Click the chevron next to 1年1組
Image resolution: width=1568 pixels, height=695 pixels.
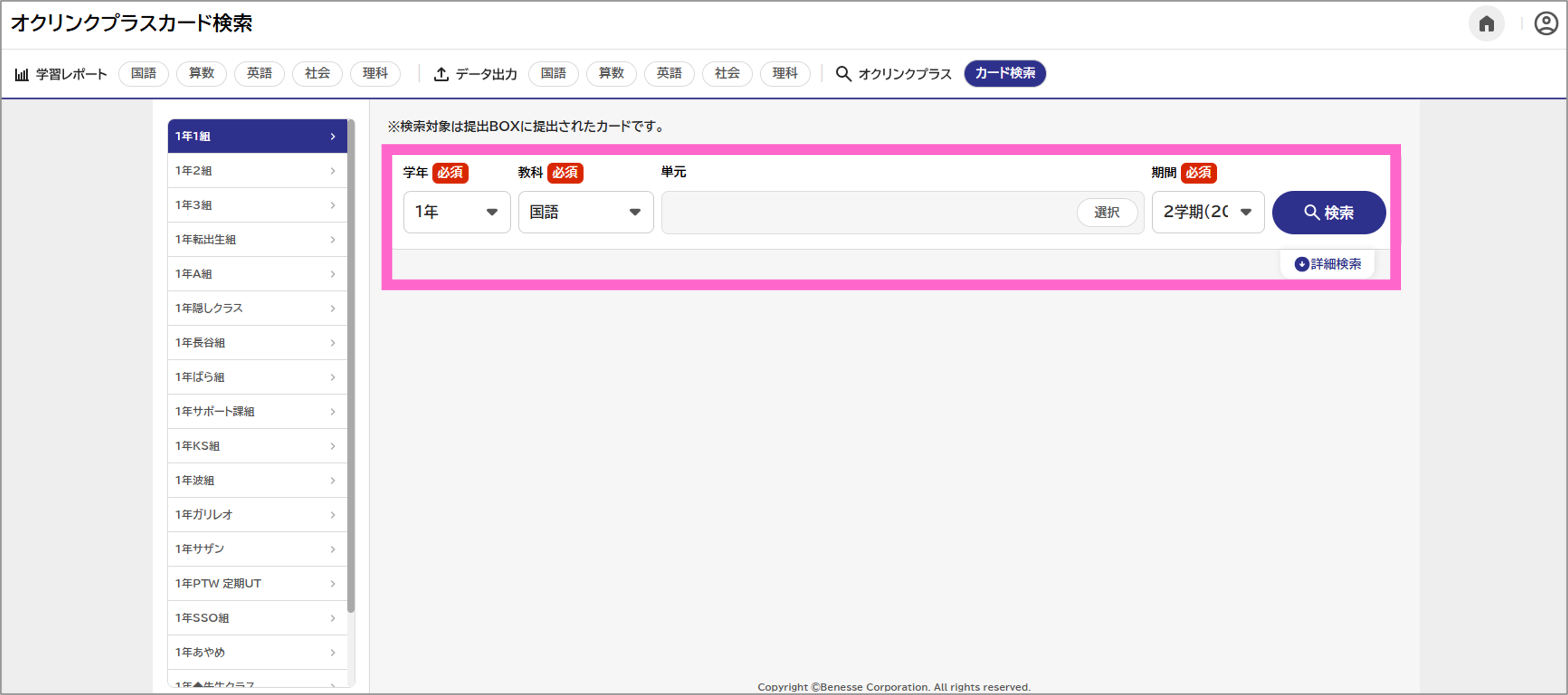[332, 136]
